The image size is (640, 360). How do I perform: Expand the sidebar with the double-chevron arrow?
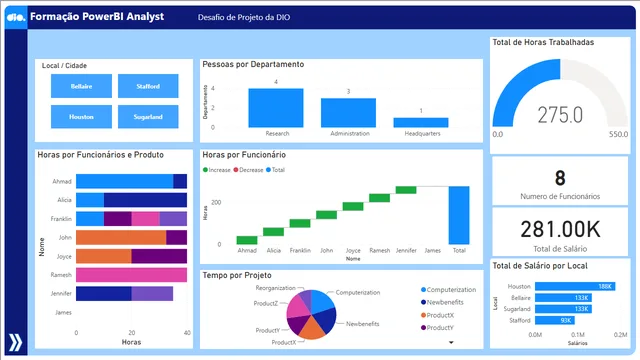[x=15, y=342]
